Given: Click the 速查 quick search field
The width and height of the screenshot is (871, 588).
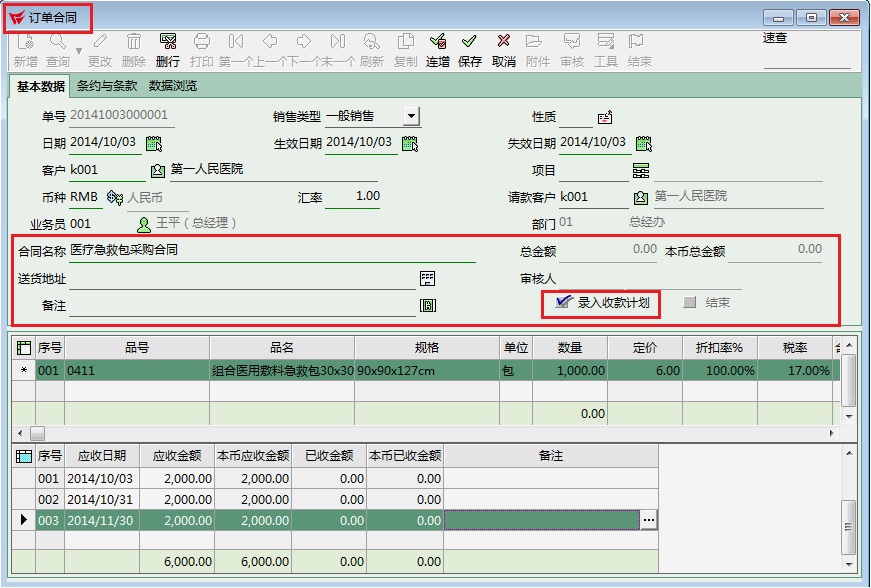Looking at the screenshot, I should coord(806,58).
